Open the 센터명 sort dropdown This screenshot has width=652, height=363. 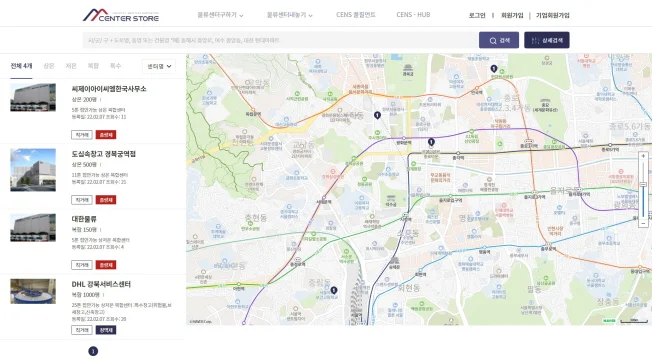click(159, 66)
